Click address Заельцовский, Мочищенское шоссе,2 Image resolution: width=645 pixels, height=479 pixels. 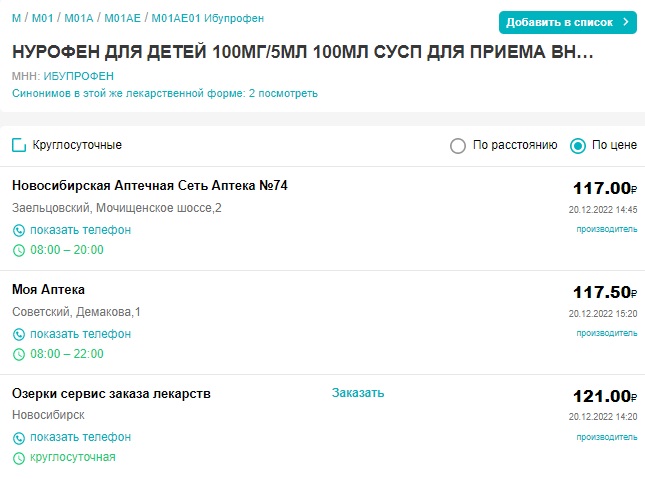pos(117,208)
